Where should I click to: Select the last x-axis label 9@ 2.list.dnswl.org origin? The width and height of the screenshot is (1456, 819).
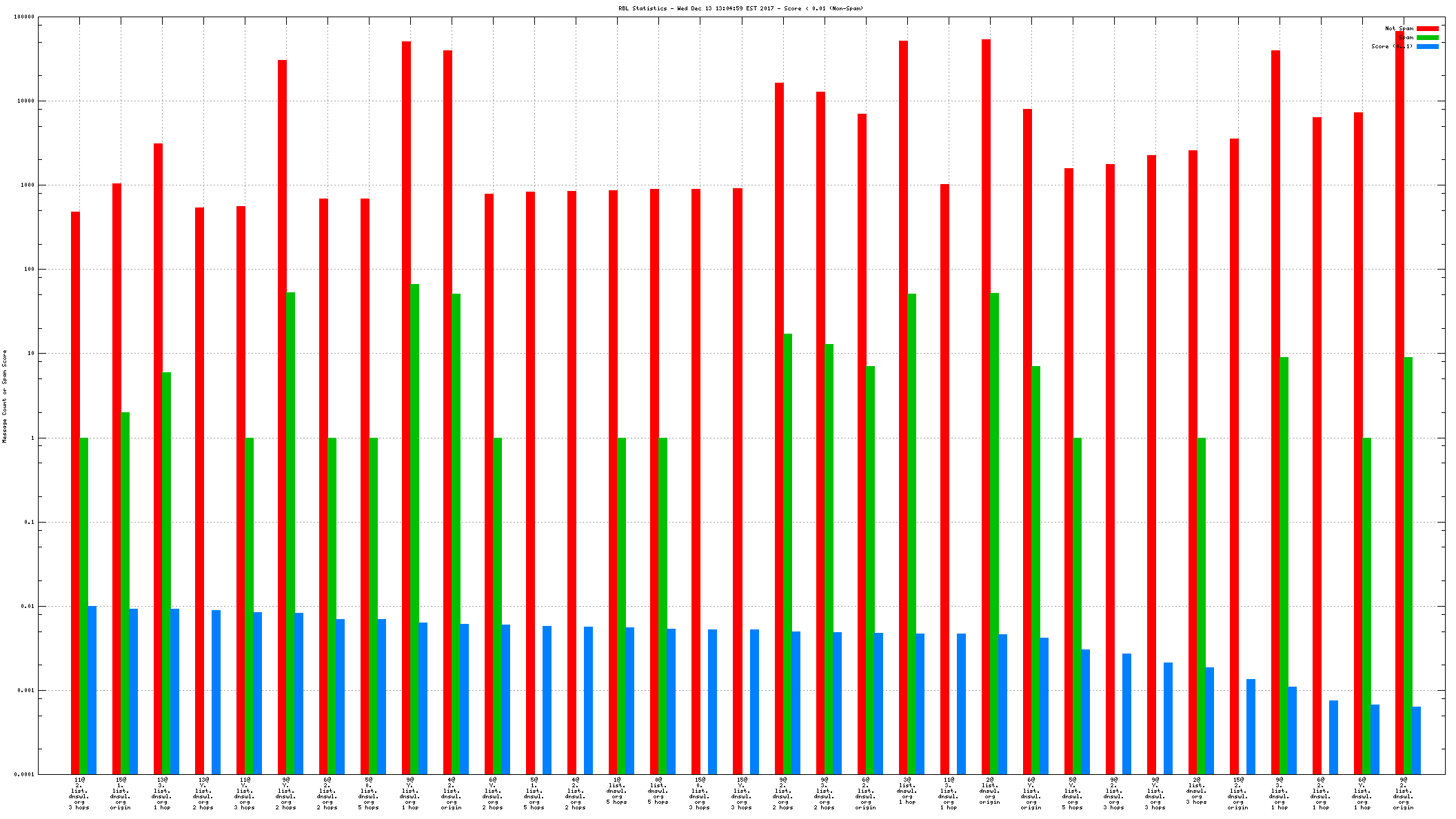(1403, 793)
